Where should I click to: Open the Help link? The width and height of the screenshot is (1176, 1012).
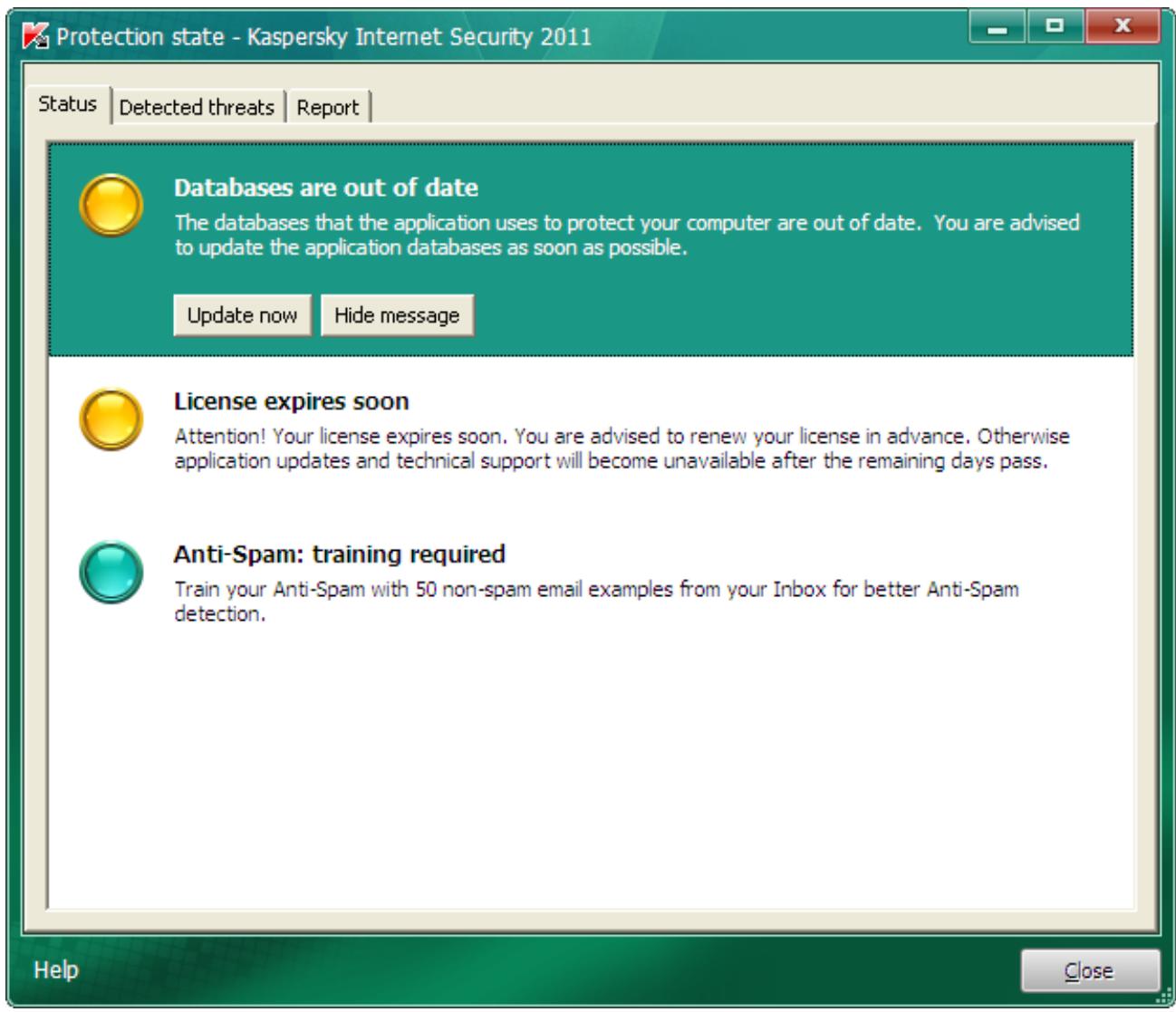pos(55,970)
